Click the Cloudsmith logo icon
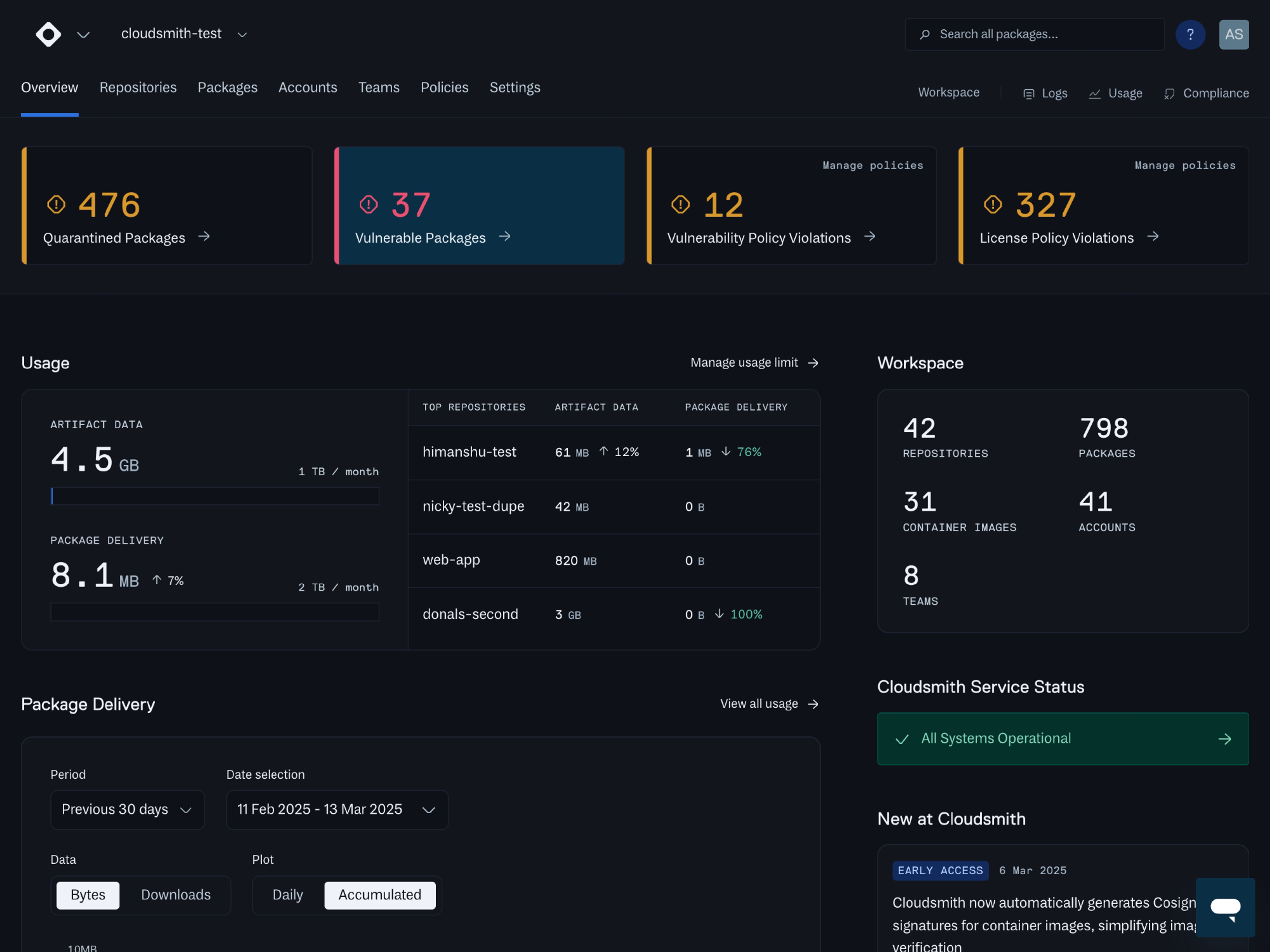This screenshot has height=952, width=1270. pyautogui.click(x=48, y=34)
